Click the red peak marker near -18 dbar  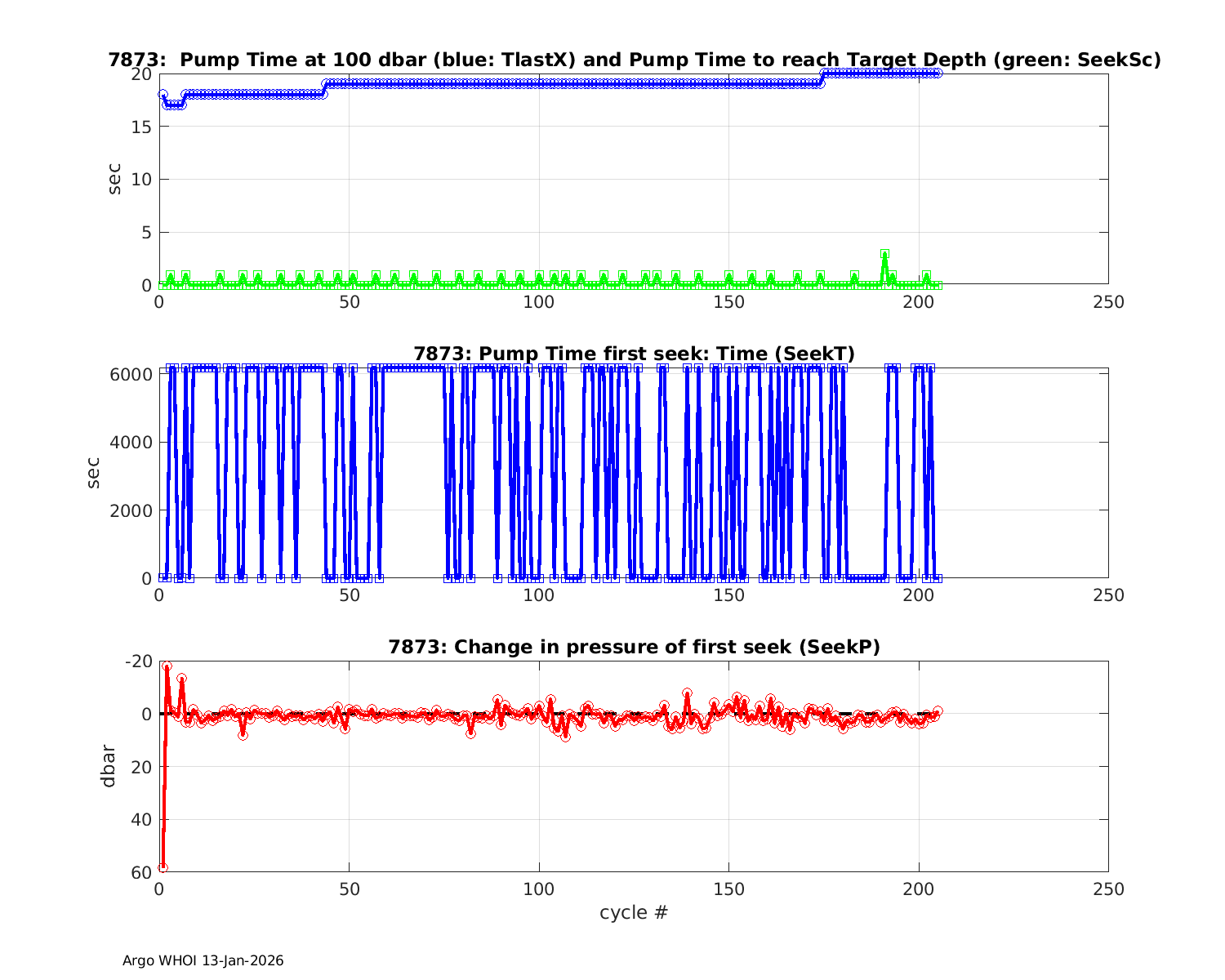[167, 666]
